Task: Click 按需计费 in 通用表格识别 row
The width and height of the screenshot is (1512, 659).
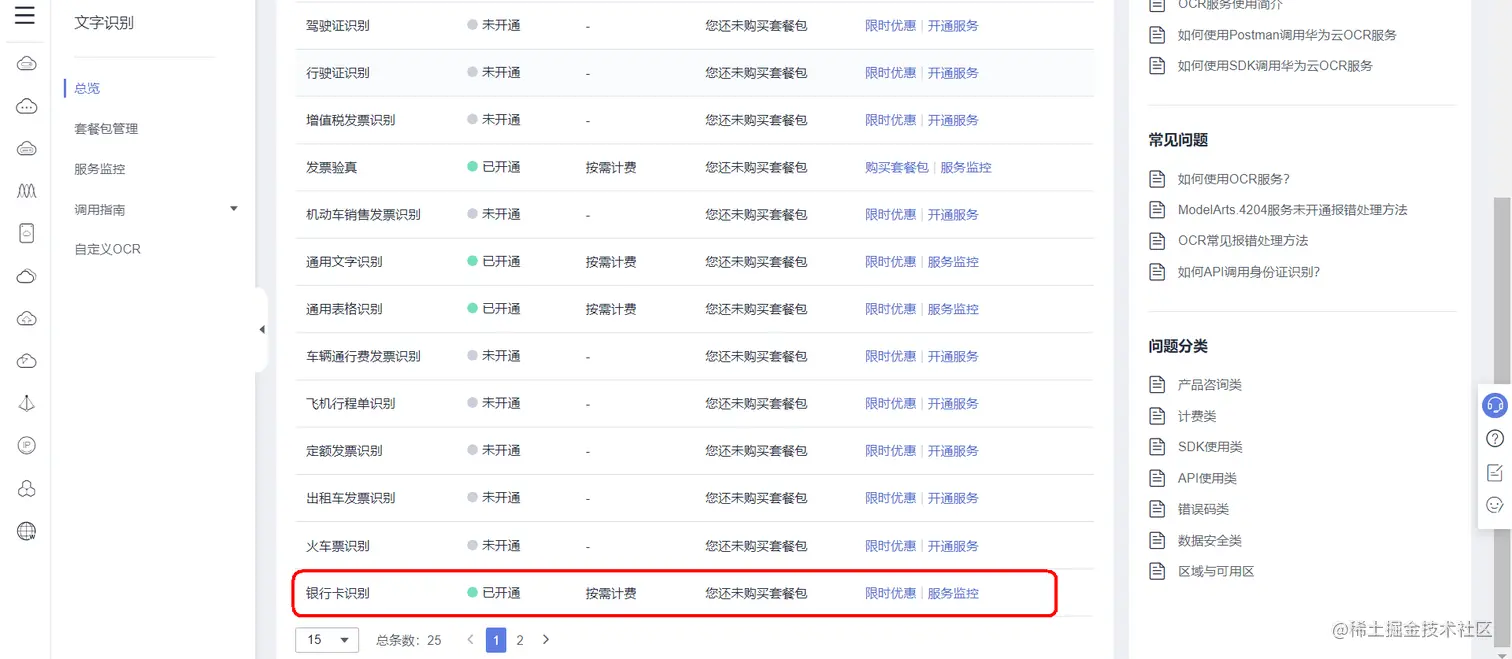Action: point(611,309)
